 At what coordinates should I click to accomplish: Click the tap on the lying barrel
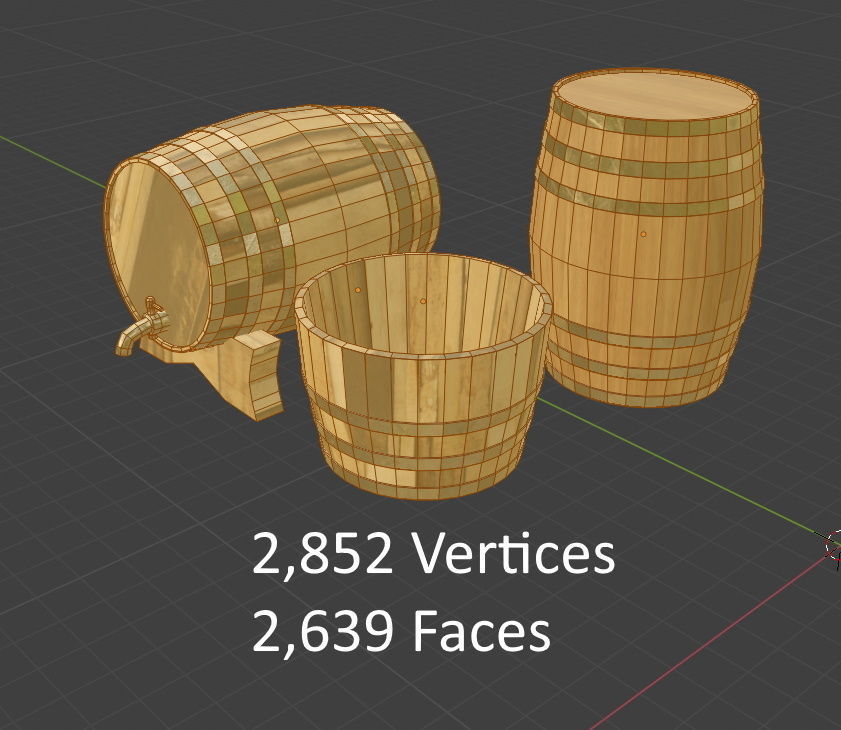click(x=143, y=327)
